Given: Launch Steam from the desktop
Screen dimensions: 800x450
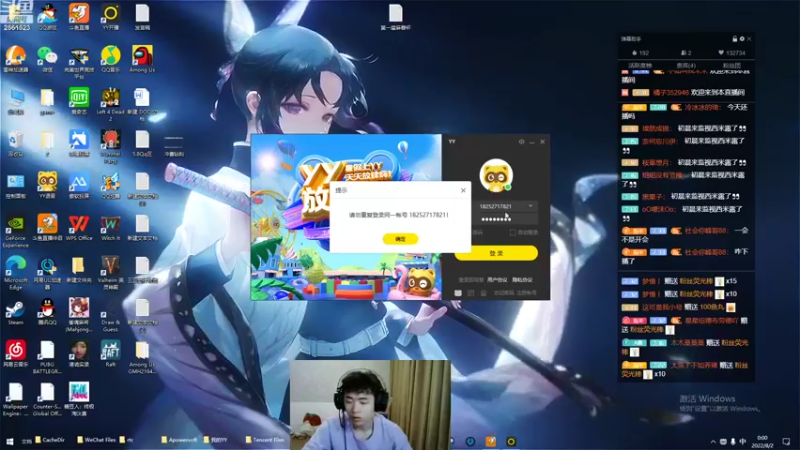Looking at the screenshot, I should [15, 312].
